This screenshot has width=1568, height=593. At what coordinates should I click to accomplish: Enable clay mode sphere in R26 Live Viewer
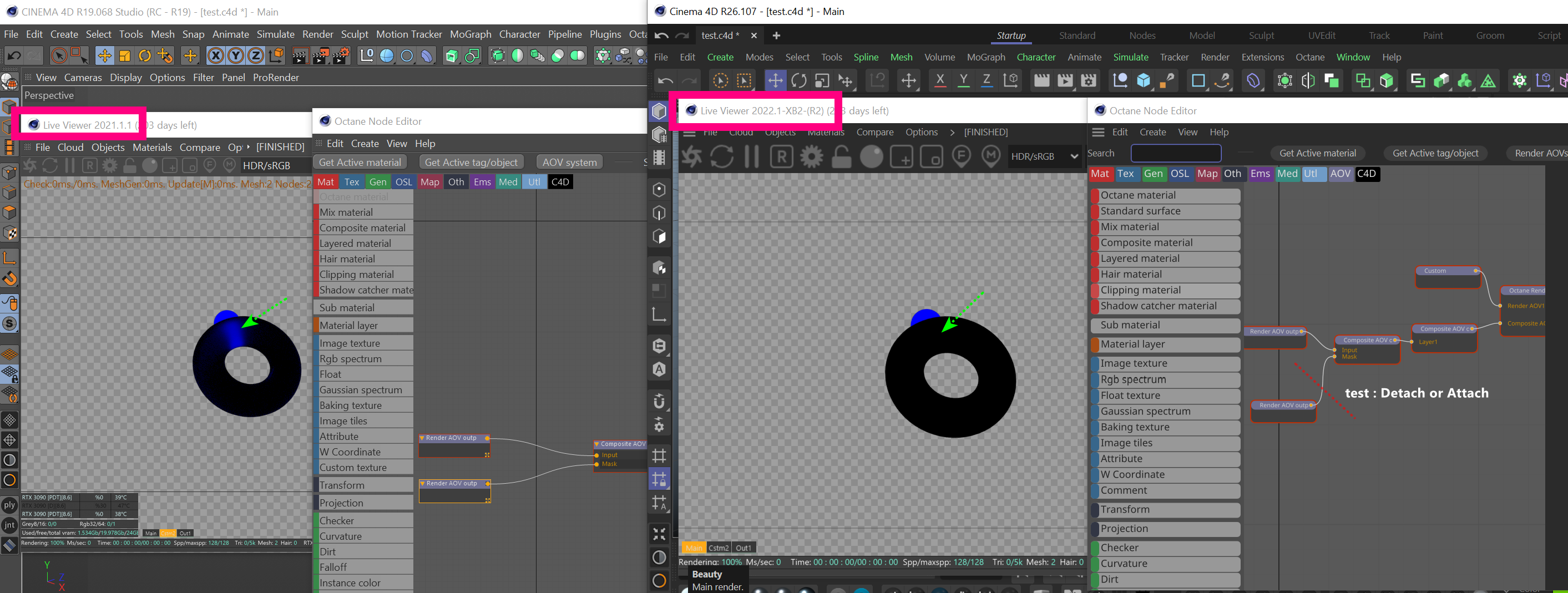(x=871, y=156)
